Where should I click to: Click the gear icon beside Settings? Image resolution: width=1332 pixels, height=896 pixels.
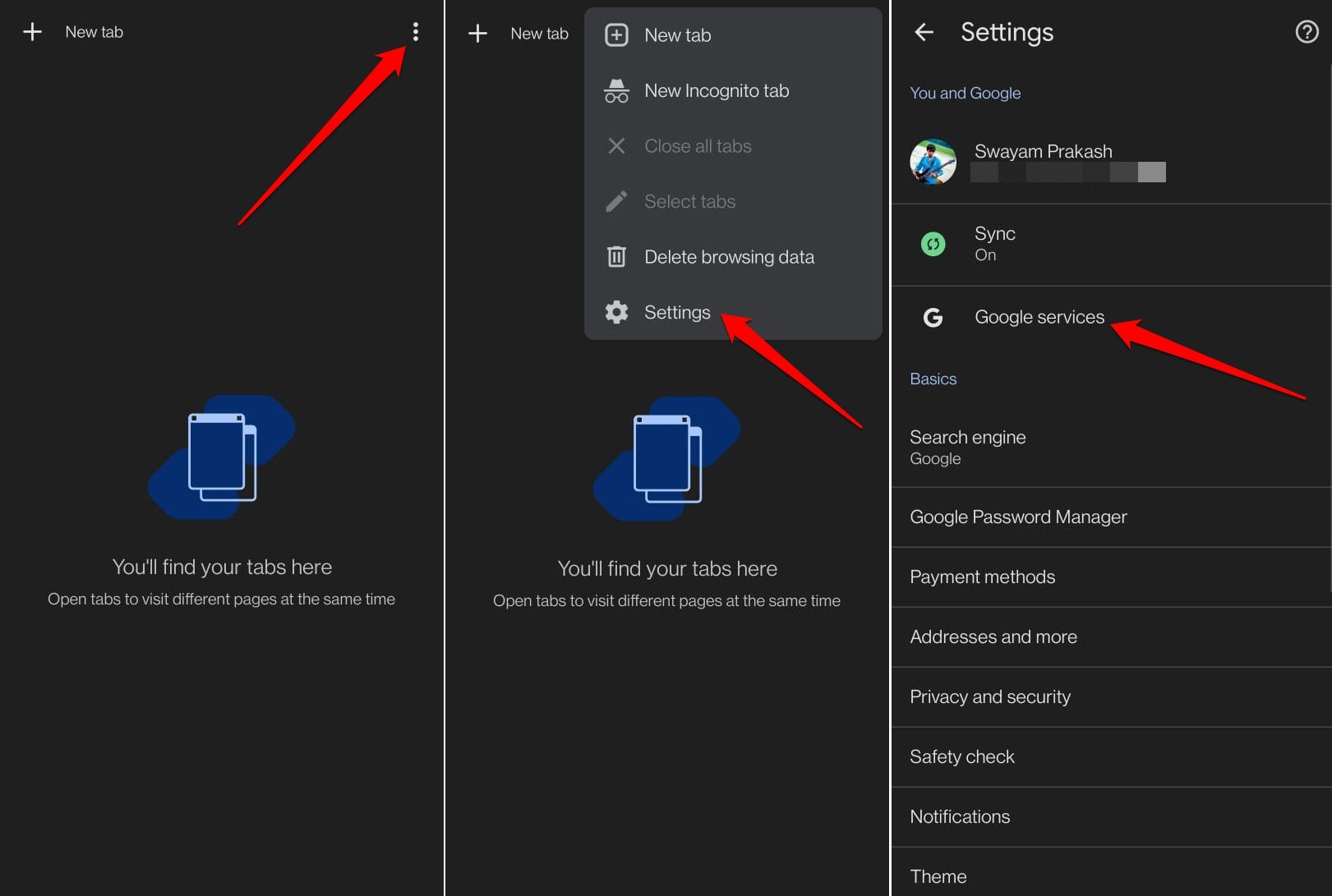pos(616,312)
